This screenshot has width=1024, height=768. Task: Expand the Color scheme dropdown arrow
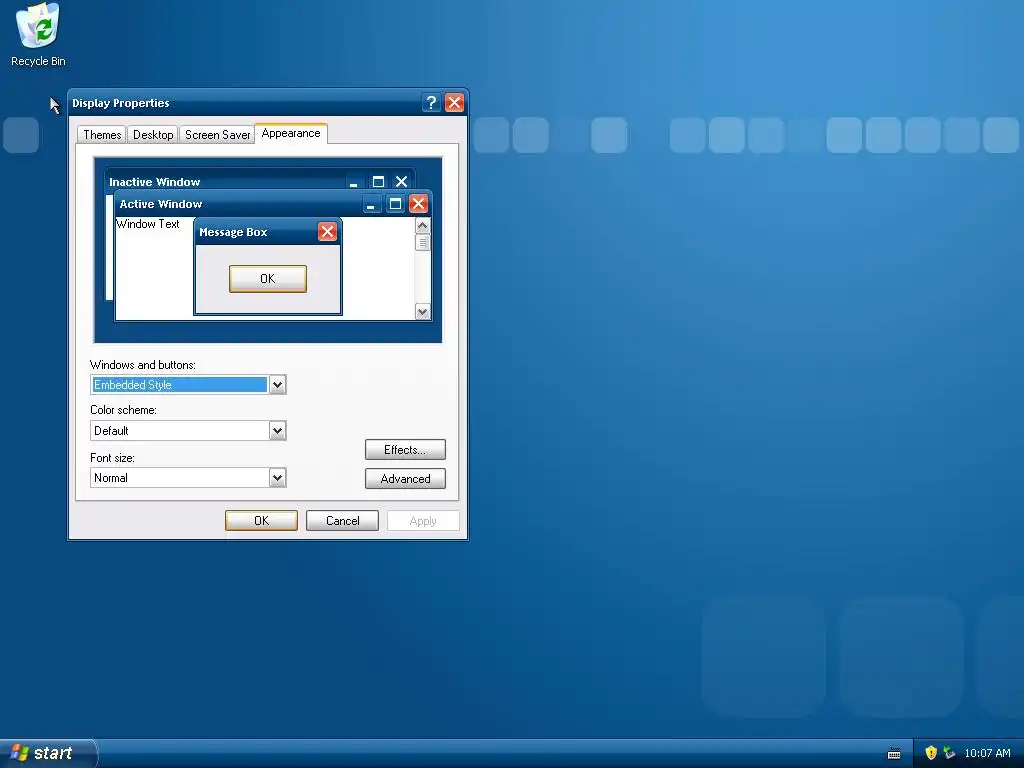point(278,430)
